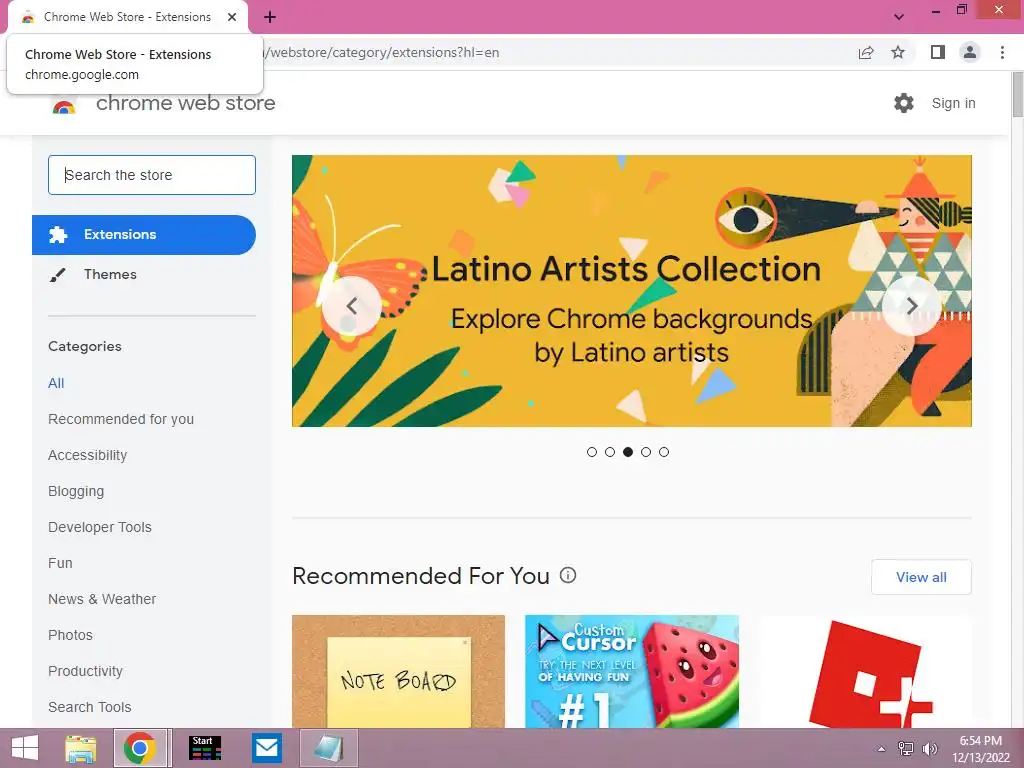Open a new tab with the plus icon
The width and height of the screenshot is (1024, 768).
270,18
